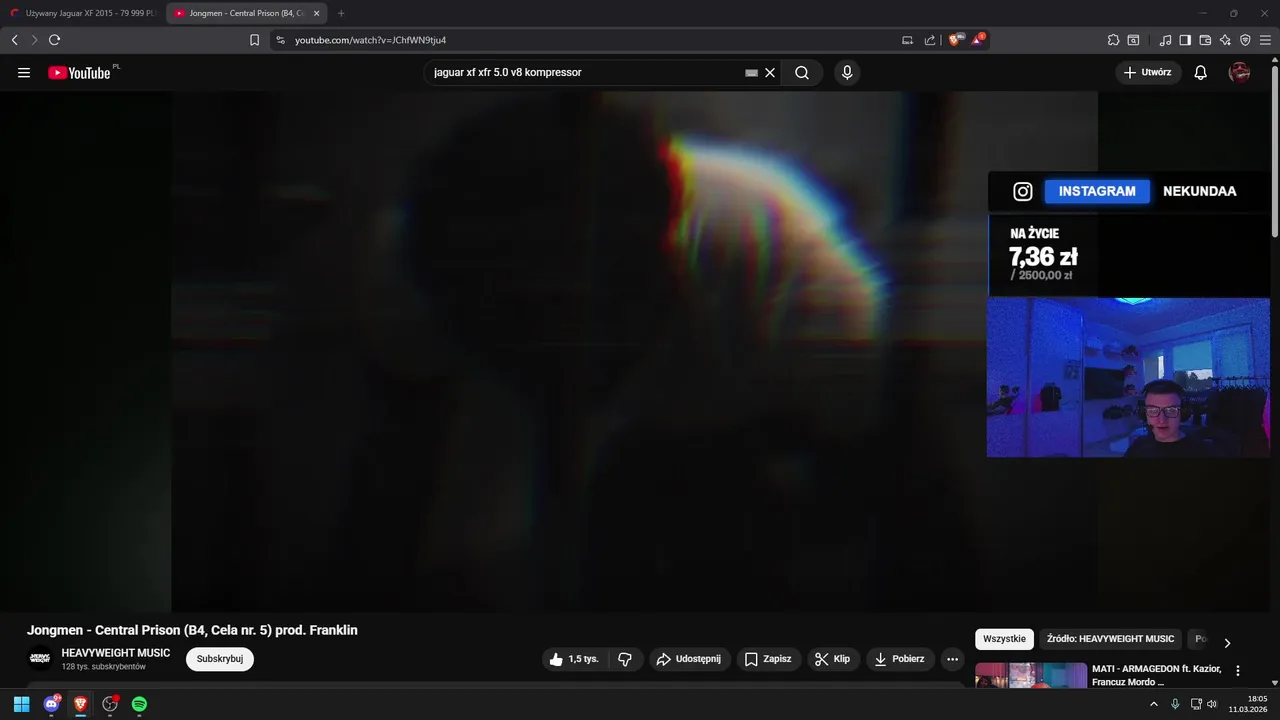
Task: Open the browser main menu hamburger
Action: click(1266, 40)
